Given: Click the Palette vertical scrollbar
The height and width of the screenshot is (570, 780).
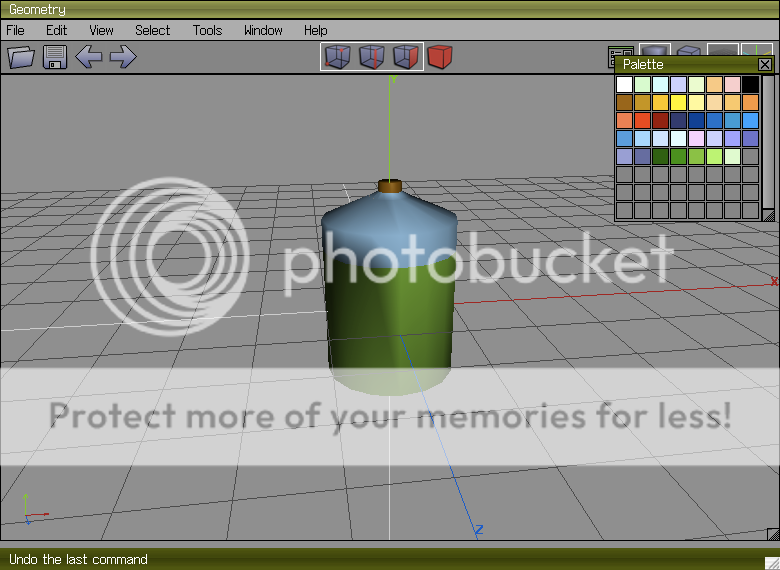Looking at the screenshot, I should (x=769, y=142).
